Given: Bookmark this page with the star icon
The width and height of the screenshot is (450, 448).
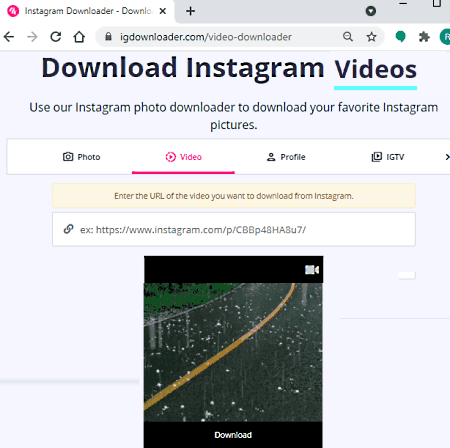Looking at the screenshot, I should (x=371, y=37).
